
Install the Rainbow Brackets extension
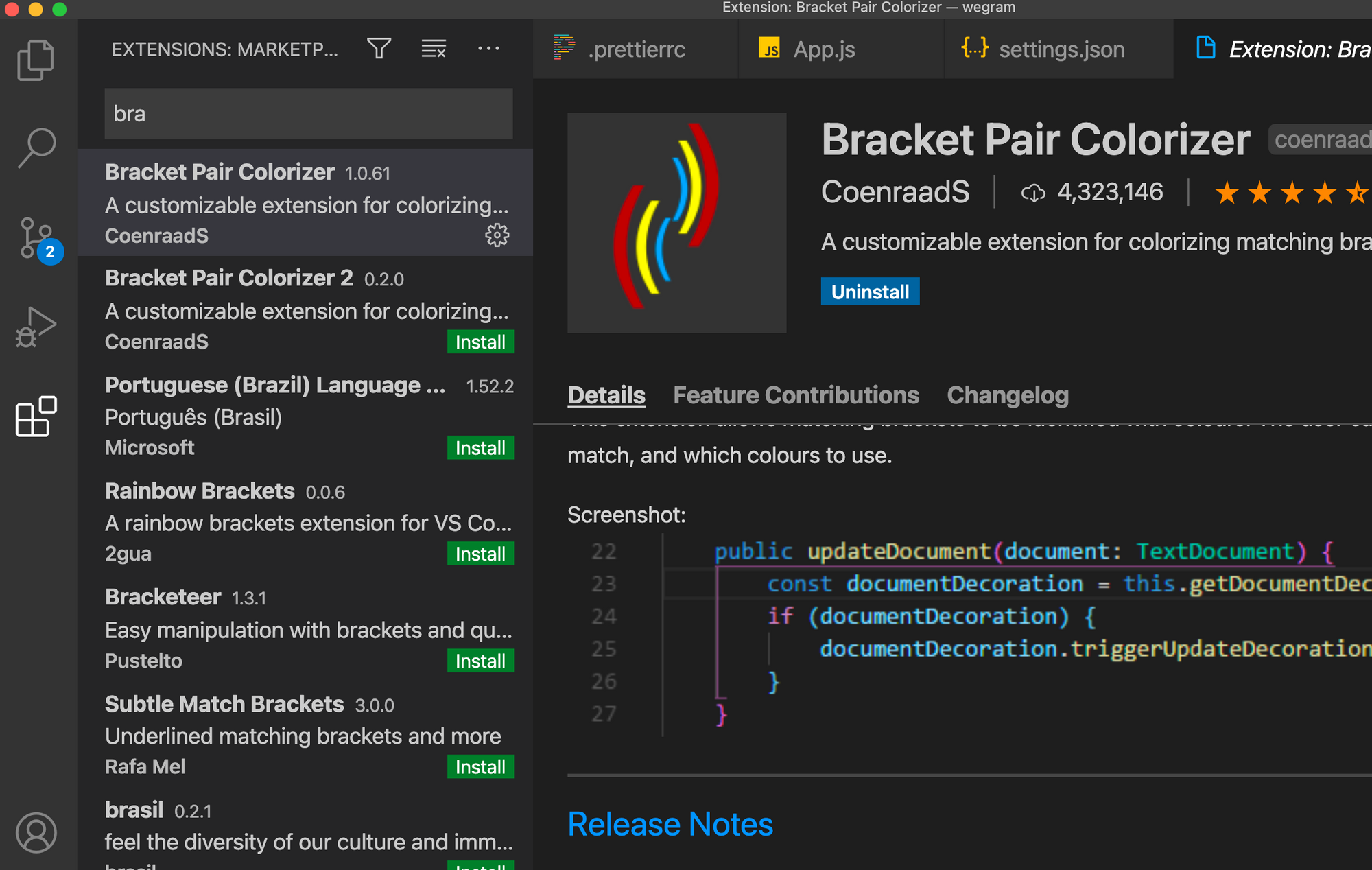point(480,554)
